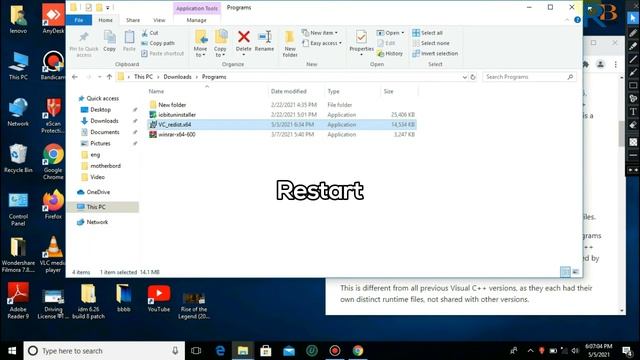Open the VLC media player desktop shortcut
The height and width of the screenshot is (360, 640).
(53, 254)
